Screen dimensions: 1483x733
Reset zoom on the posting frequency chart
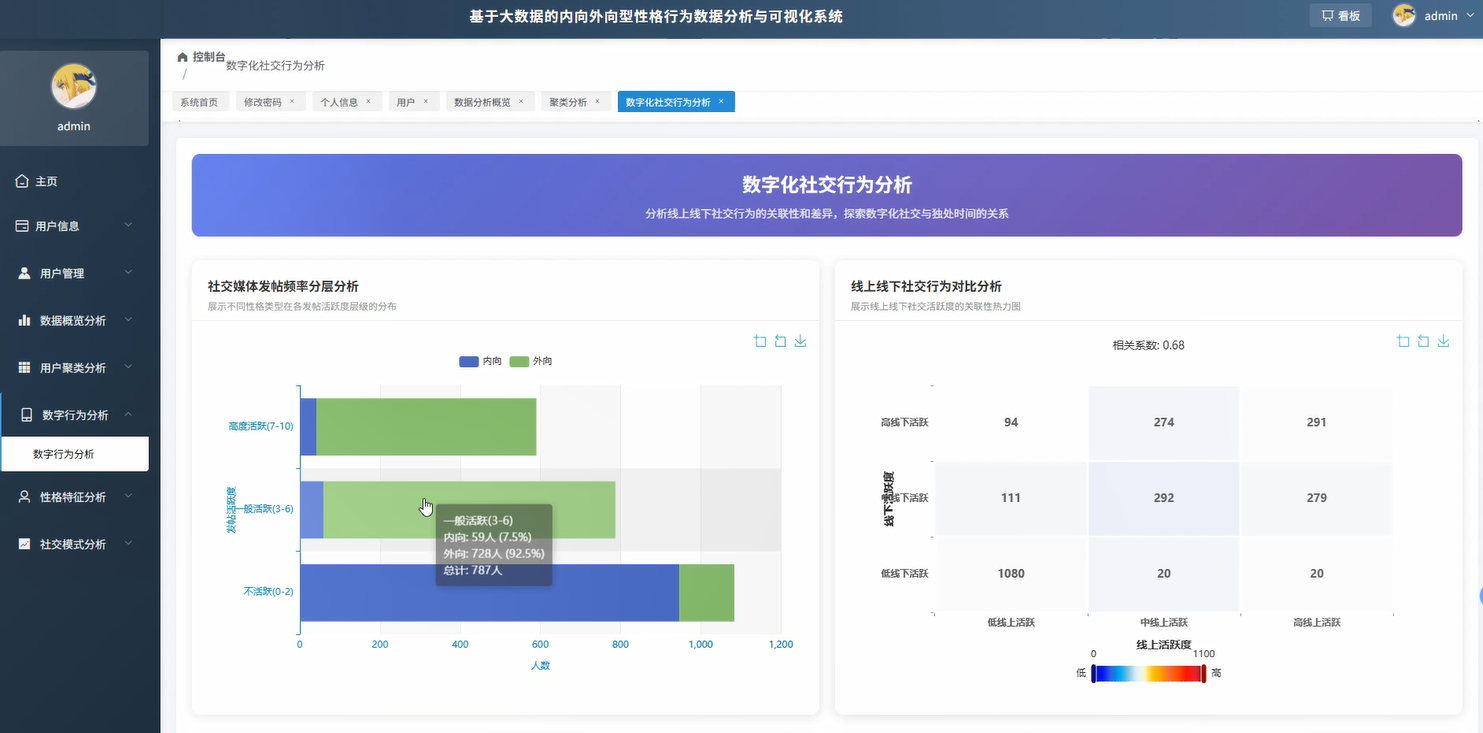click(x=780, y=341)
